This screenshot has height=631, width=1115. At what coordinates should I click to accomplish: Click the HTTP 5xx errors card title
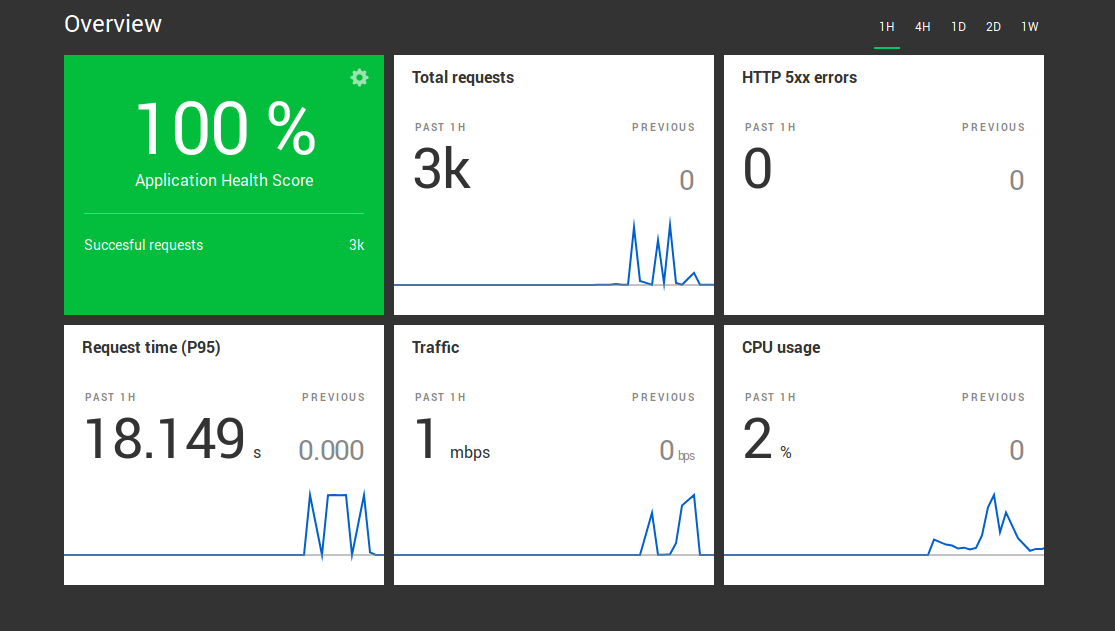(x=799, y=78)
